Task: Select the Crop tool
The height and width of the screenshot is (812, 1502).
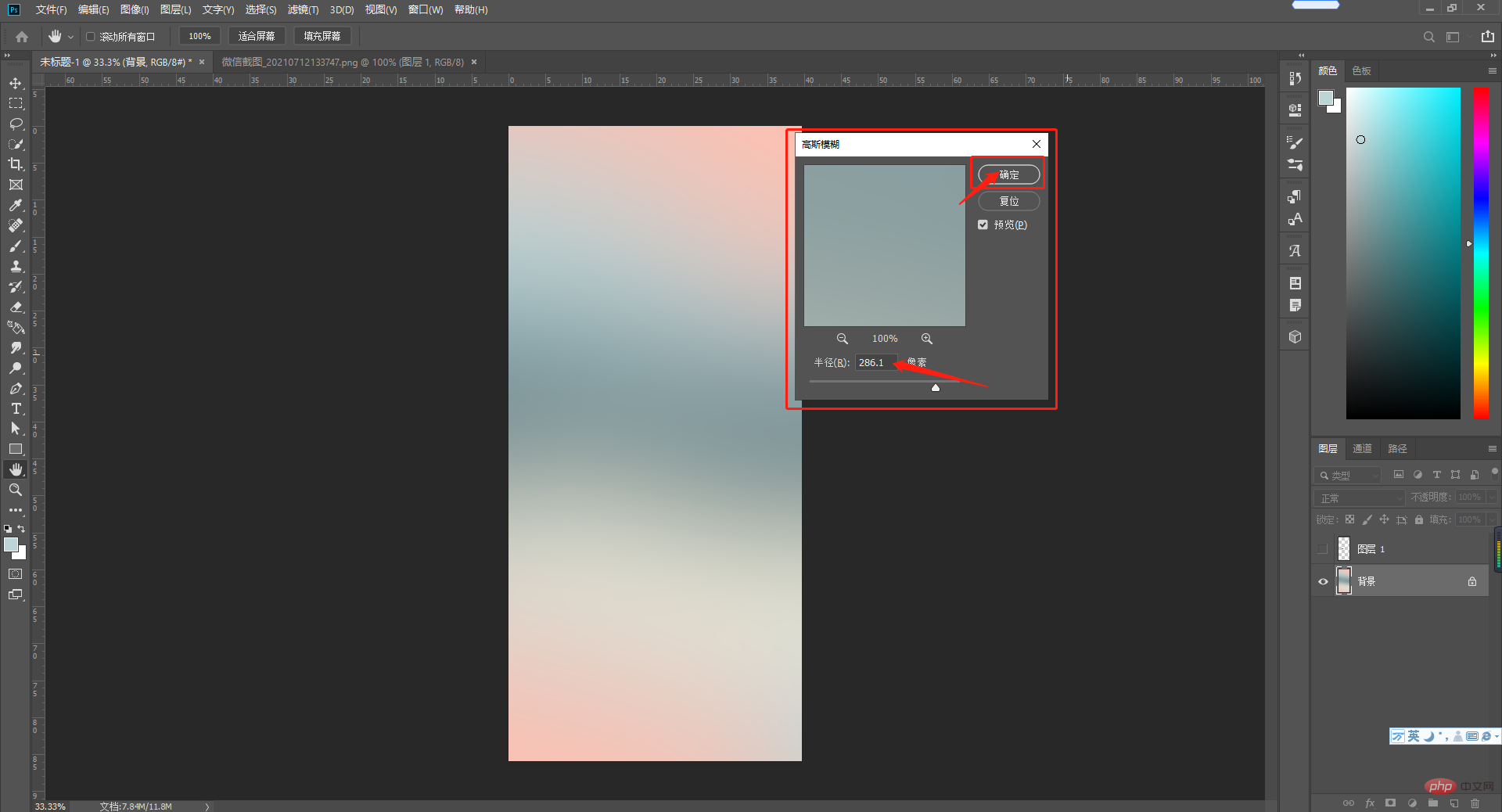Action: pos(16,164)
